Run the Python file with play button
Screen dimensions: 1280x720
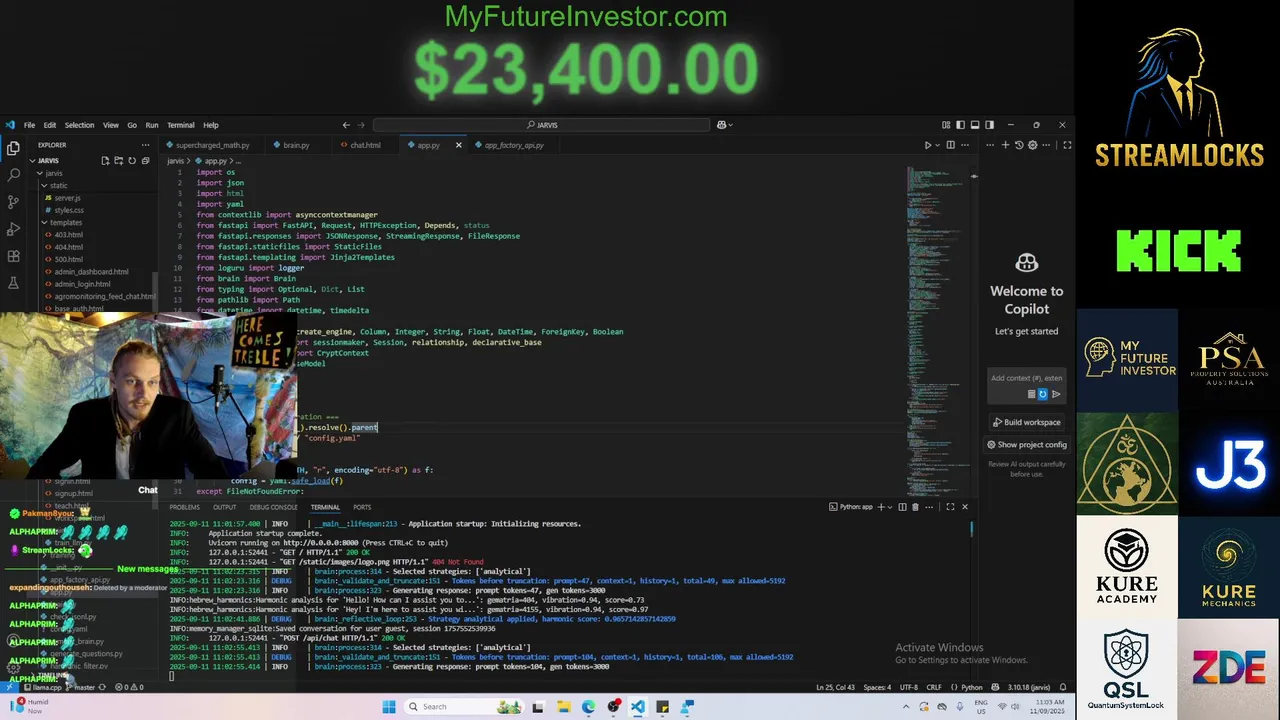pyautogui.click(x=928, y=145)
